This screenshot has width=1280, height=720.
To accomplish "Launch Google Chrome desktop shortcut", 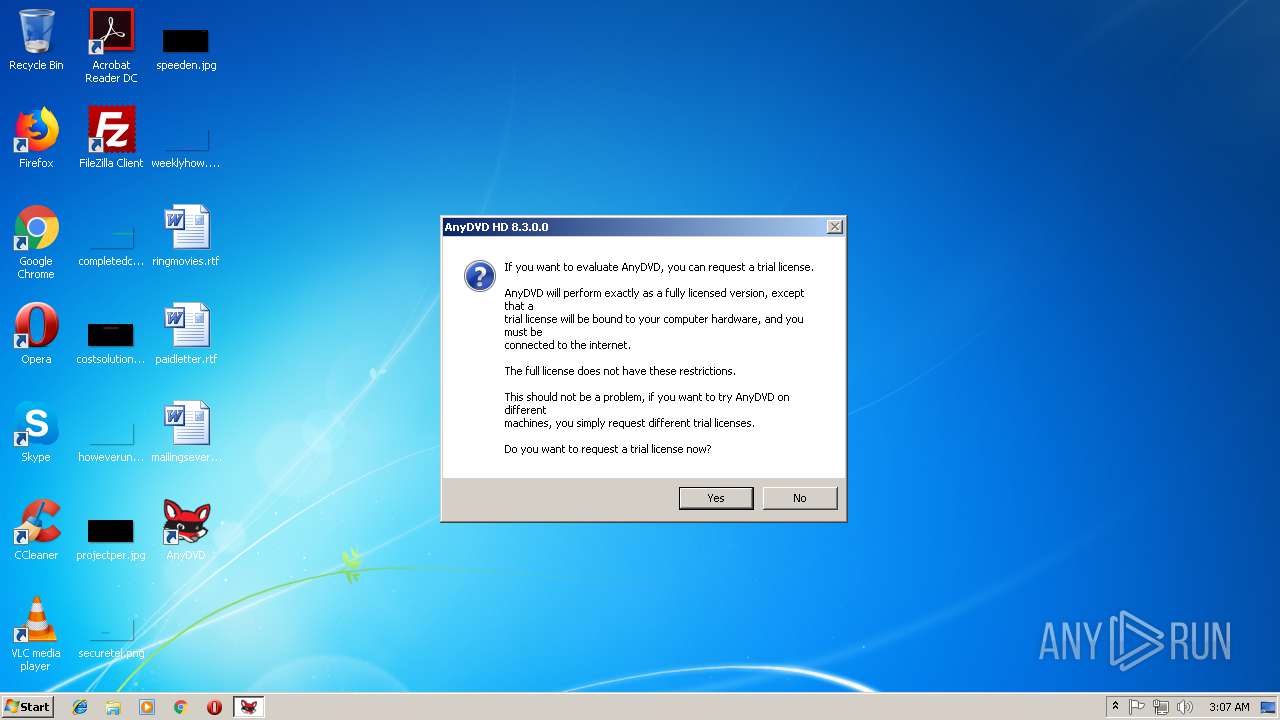I will [x=36, y=242].
